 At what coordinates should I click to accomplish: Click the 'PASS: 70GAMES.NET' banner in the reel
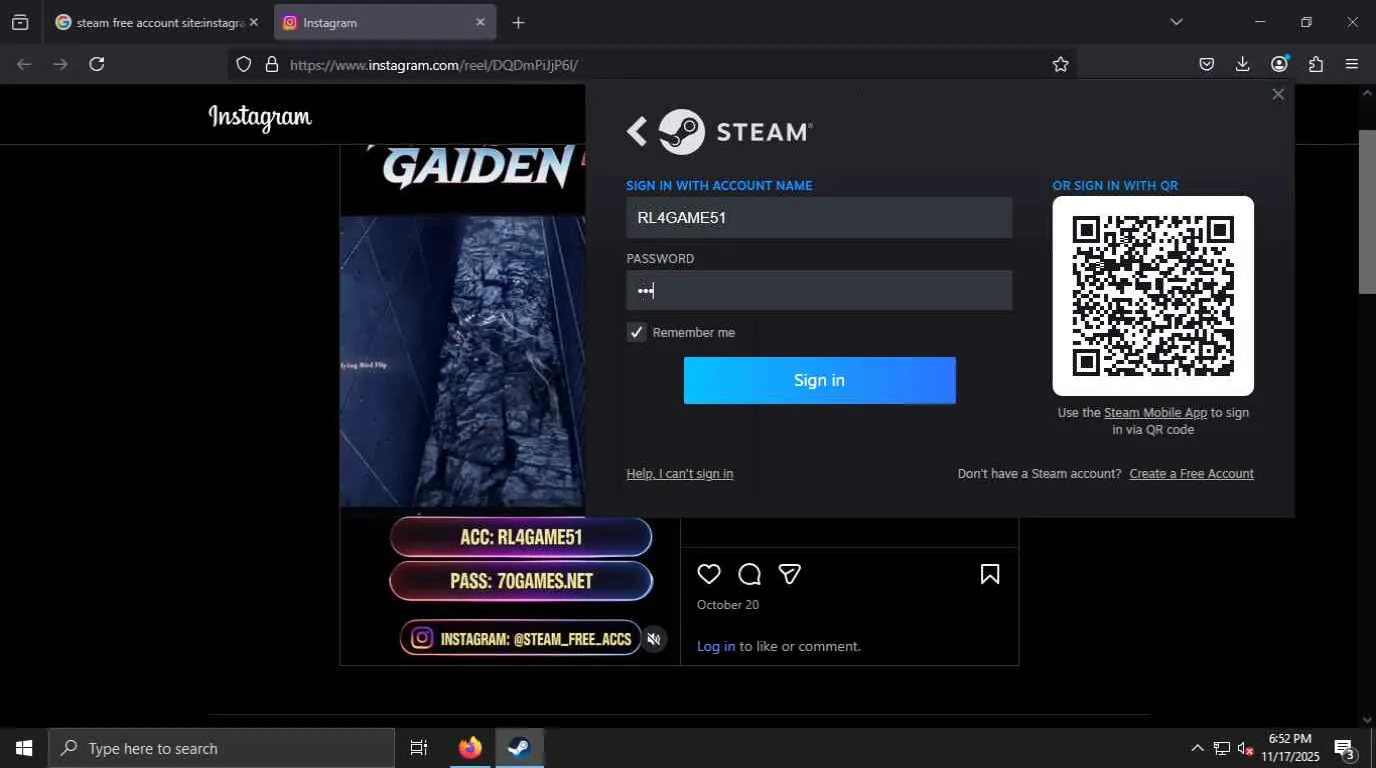click(521, 581)
